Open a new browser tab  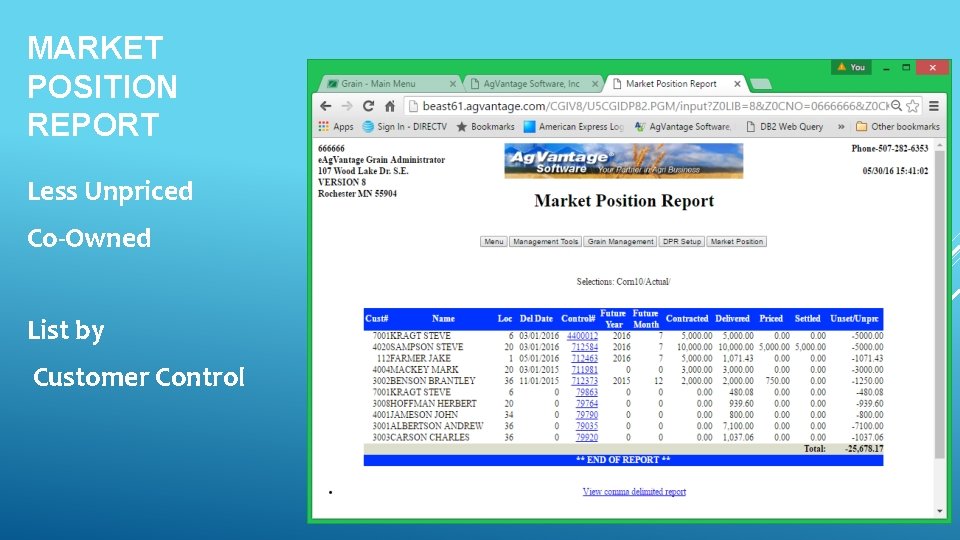coord(760,84)
